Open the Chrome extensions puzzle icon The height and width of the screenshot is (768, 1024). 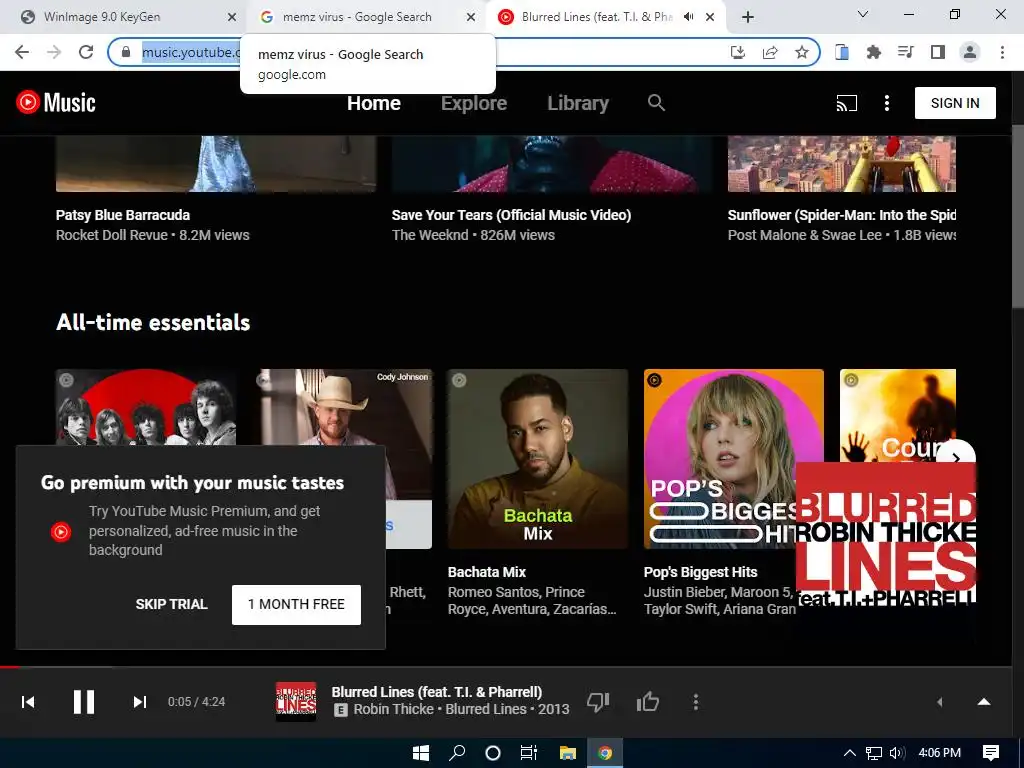873,52
